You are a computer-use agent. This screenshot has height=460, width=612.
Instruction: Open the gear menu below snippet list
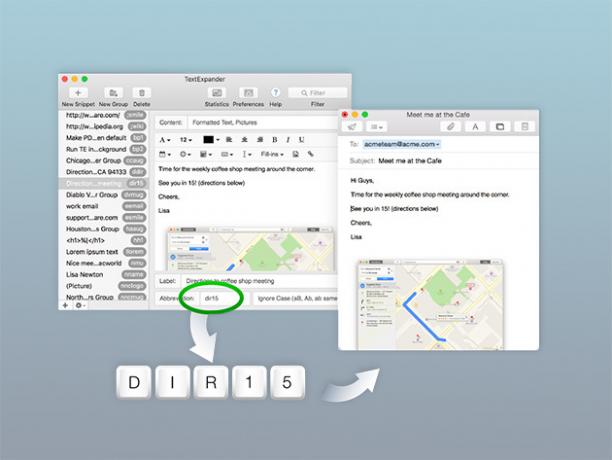79,305
